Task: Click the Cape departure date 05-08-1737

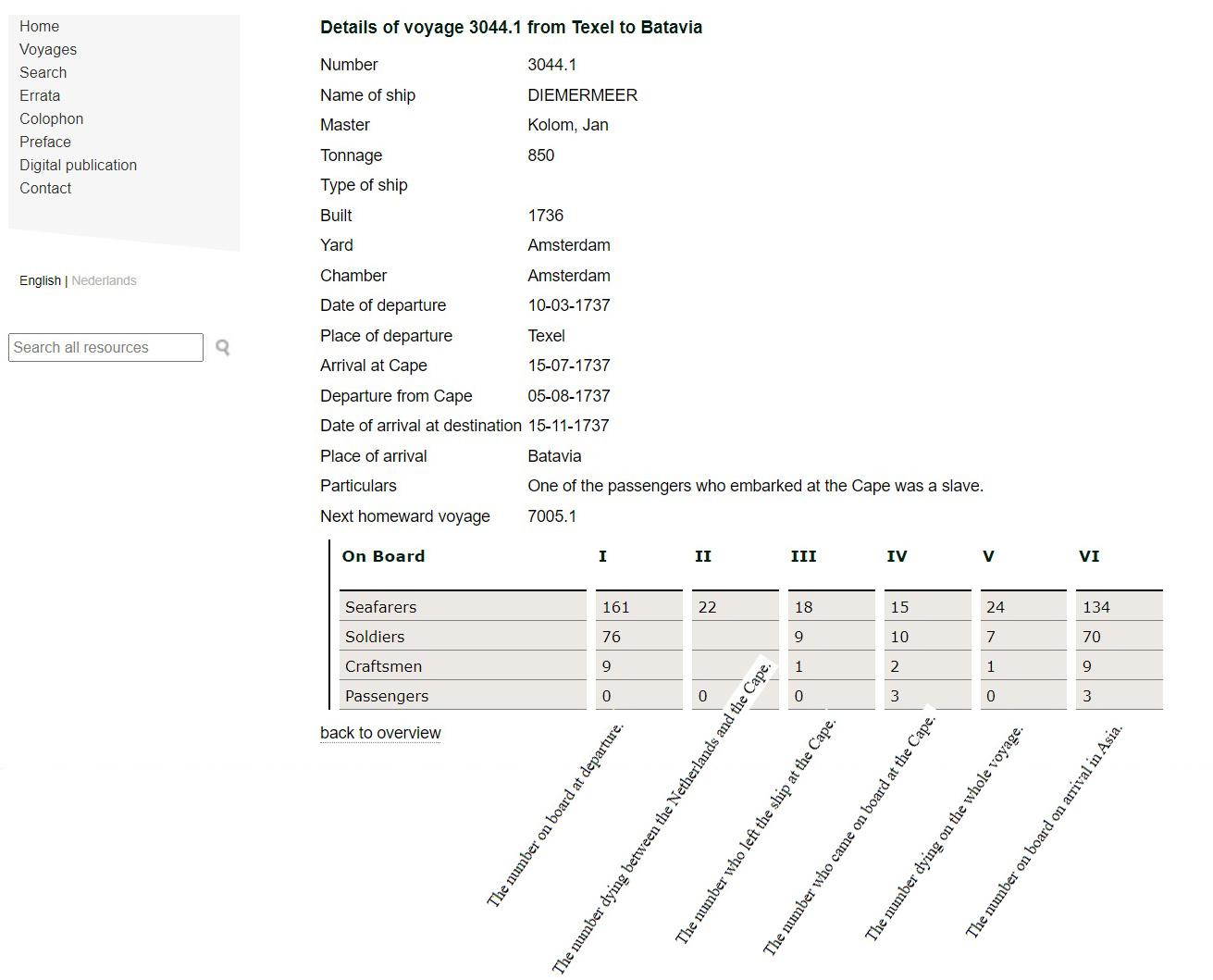Action: [x=569, y=396]
